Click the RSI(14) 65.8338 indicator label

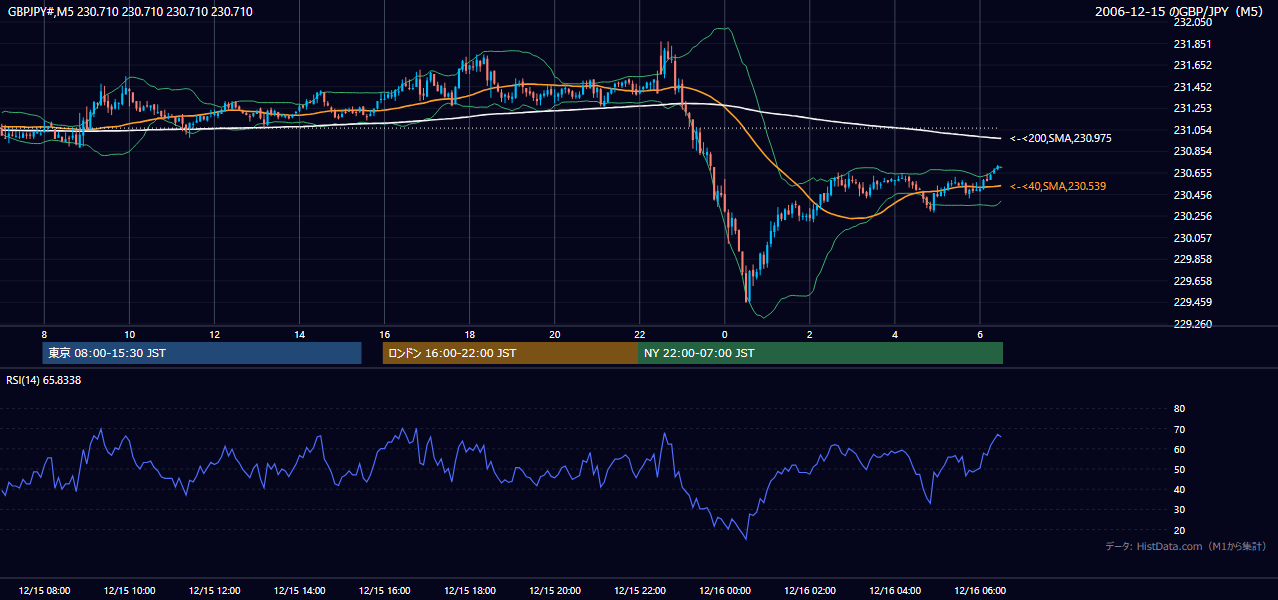pyautogui.click(x=44, y=380)
